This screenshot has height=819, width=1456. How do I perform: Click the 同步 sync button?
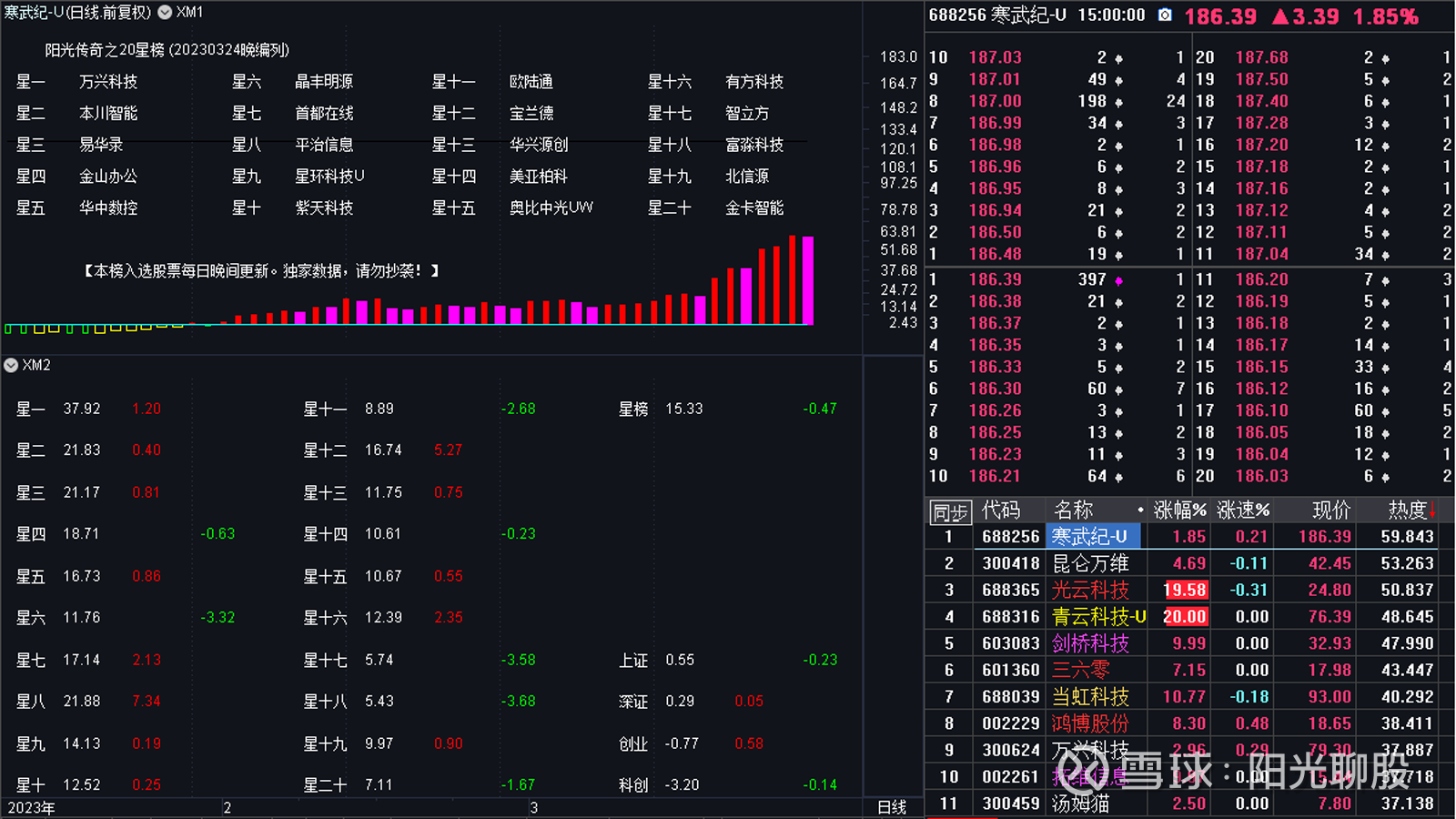point(950,511)
